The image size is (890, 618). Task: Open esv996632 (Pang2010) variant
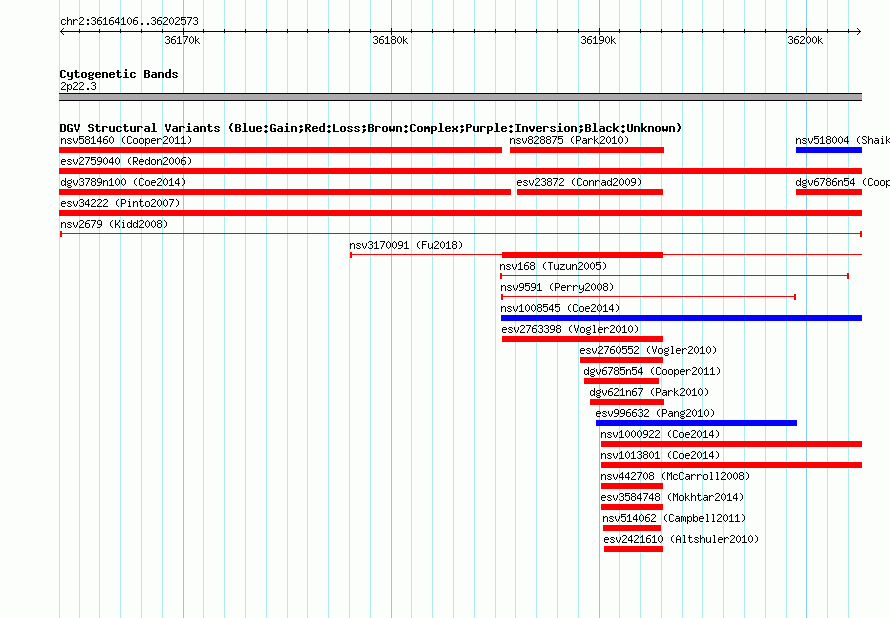point(655,413)
